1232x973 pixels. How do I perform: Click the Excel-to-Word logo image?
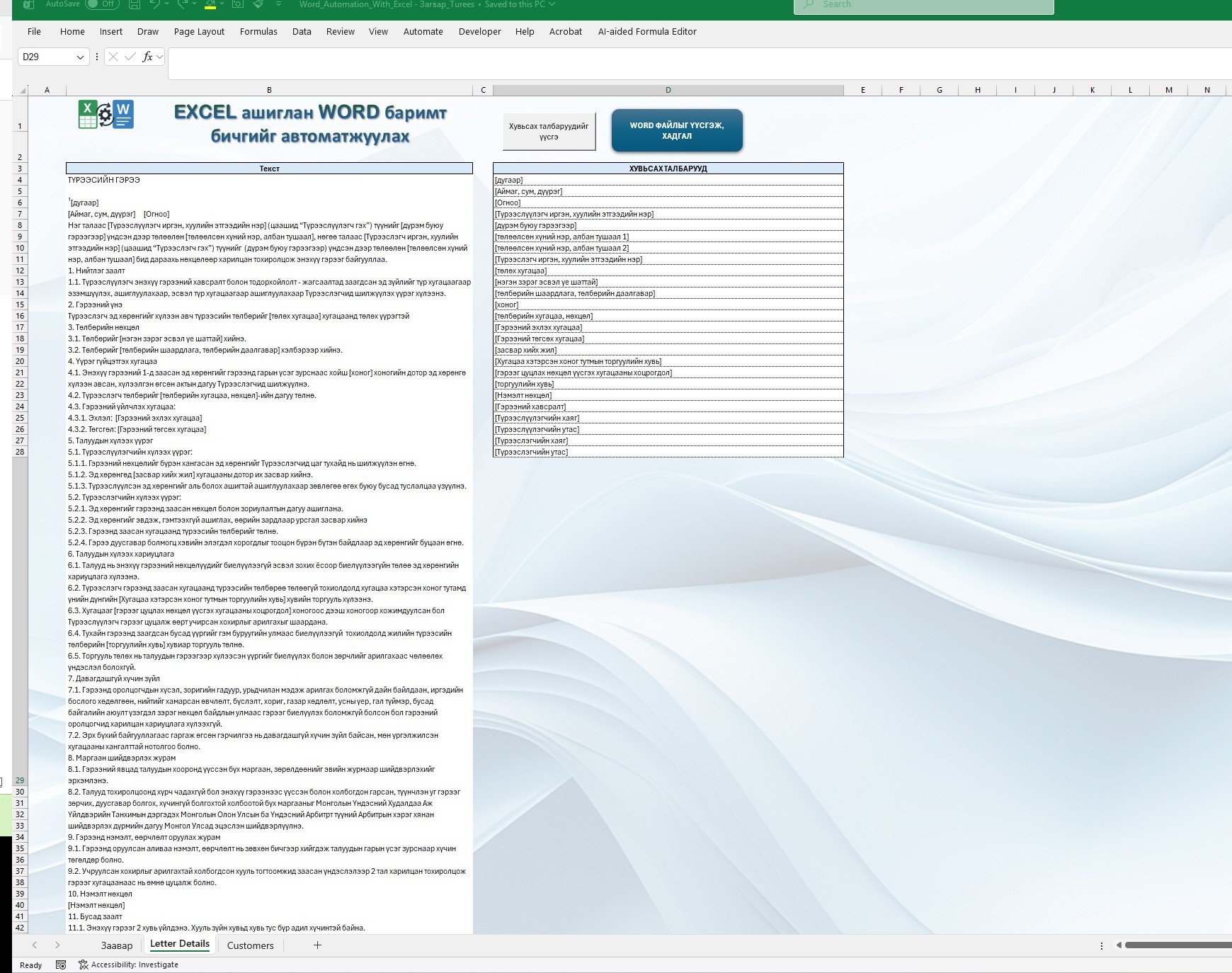point(106,114)
